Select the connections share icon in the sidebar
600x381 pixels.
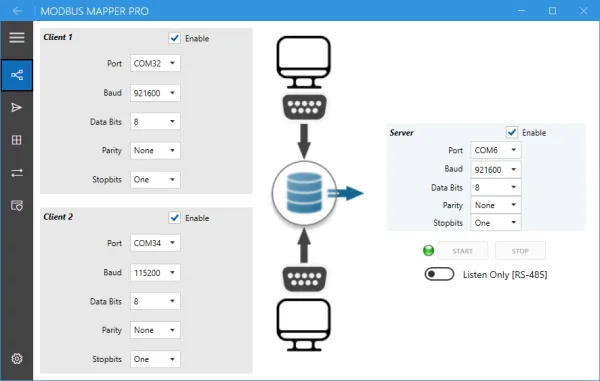coord(16,75)
